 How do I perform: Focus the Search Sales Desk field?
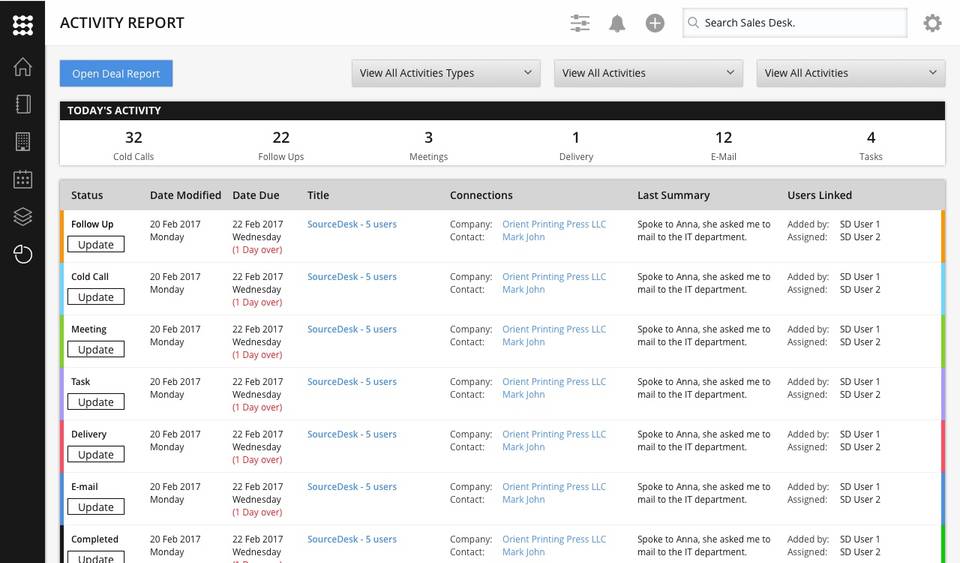[795, 23]
